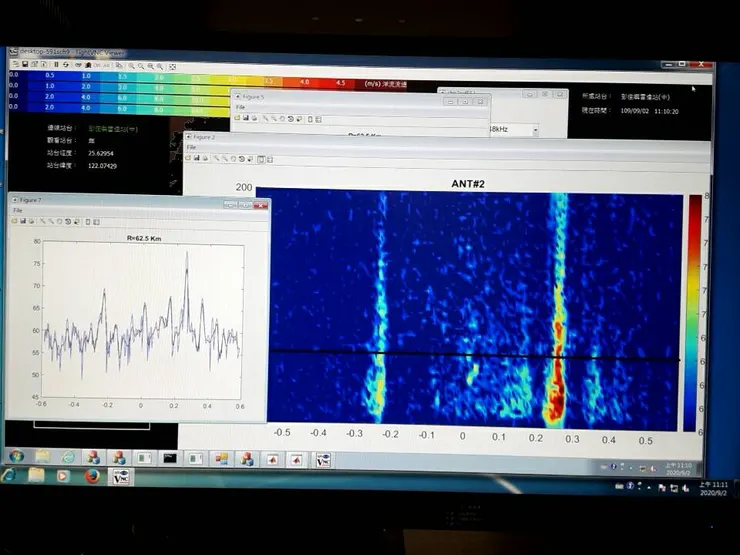The height and width of the screenshot is (555, 740).
Task: Click the print icon in Figure 5 toolbar
Action: coord(255,117)
